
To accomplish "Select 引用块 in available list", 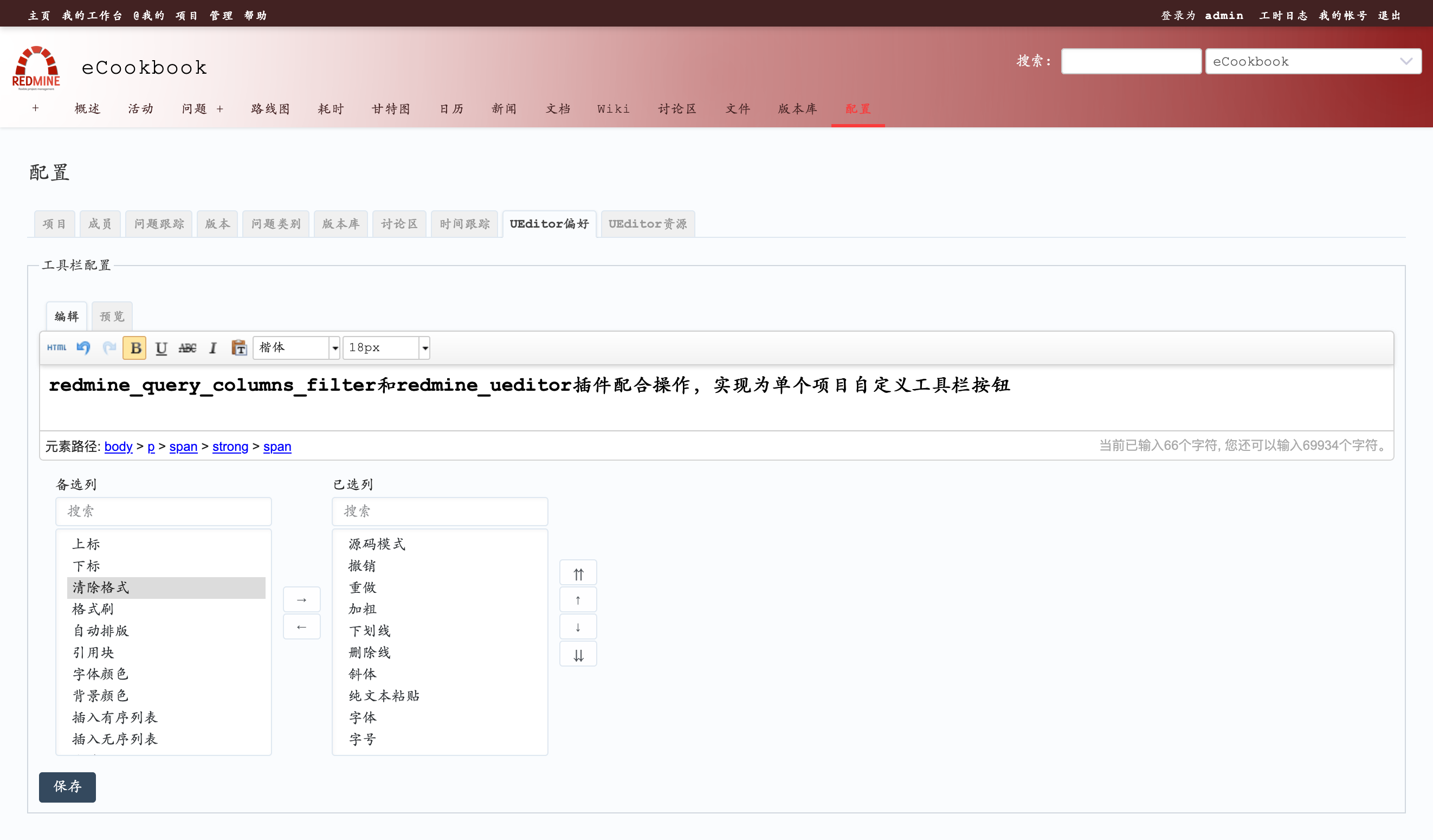I will (166, 652).
